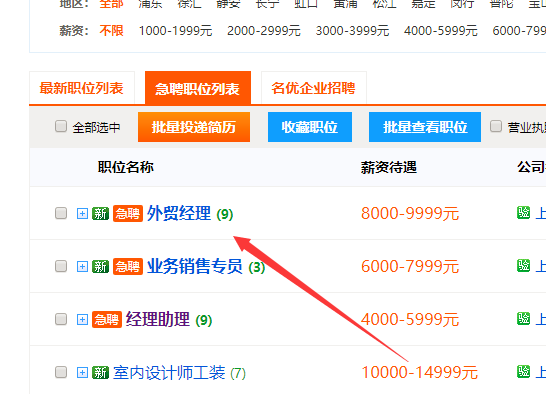The image size is (546, 394).
Task: Filter salary by 2000-2999元
Action: pos(264,31)
